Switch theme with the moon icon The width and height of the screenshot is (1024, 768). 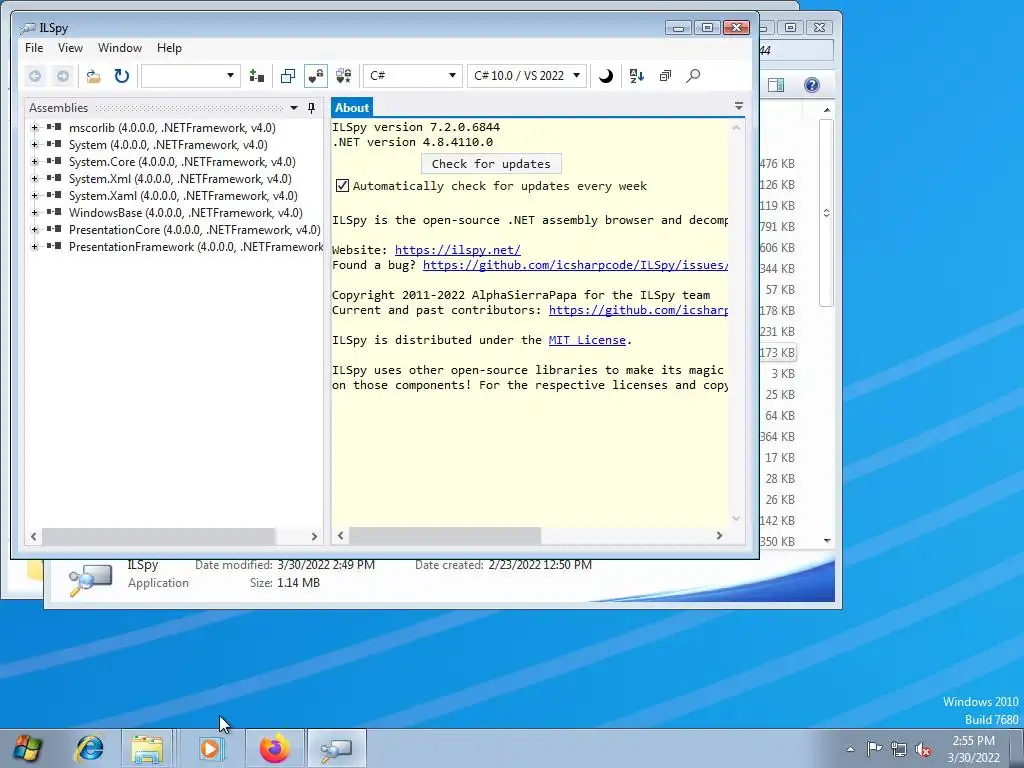point(605,76)
